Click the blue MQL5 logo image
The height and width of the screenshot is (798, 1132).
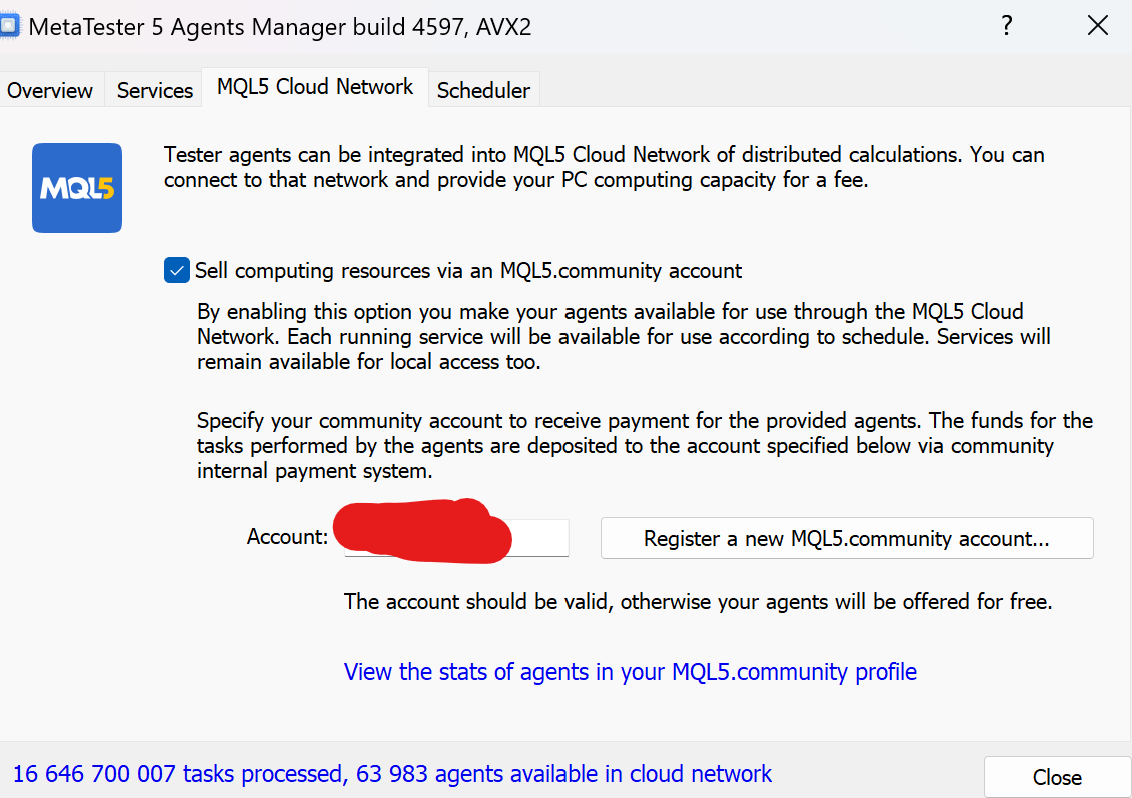77,188
